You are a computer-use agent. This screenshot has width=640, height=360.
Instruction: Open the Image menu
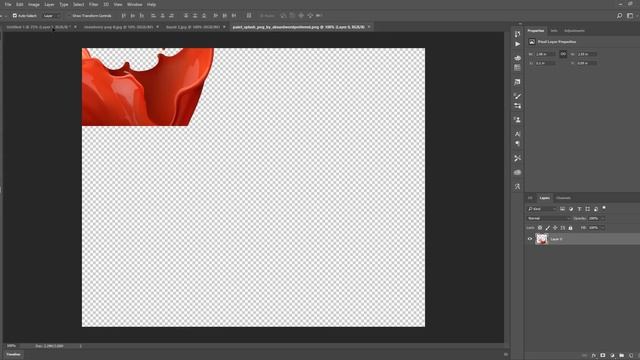tap(34, 4)
